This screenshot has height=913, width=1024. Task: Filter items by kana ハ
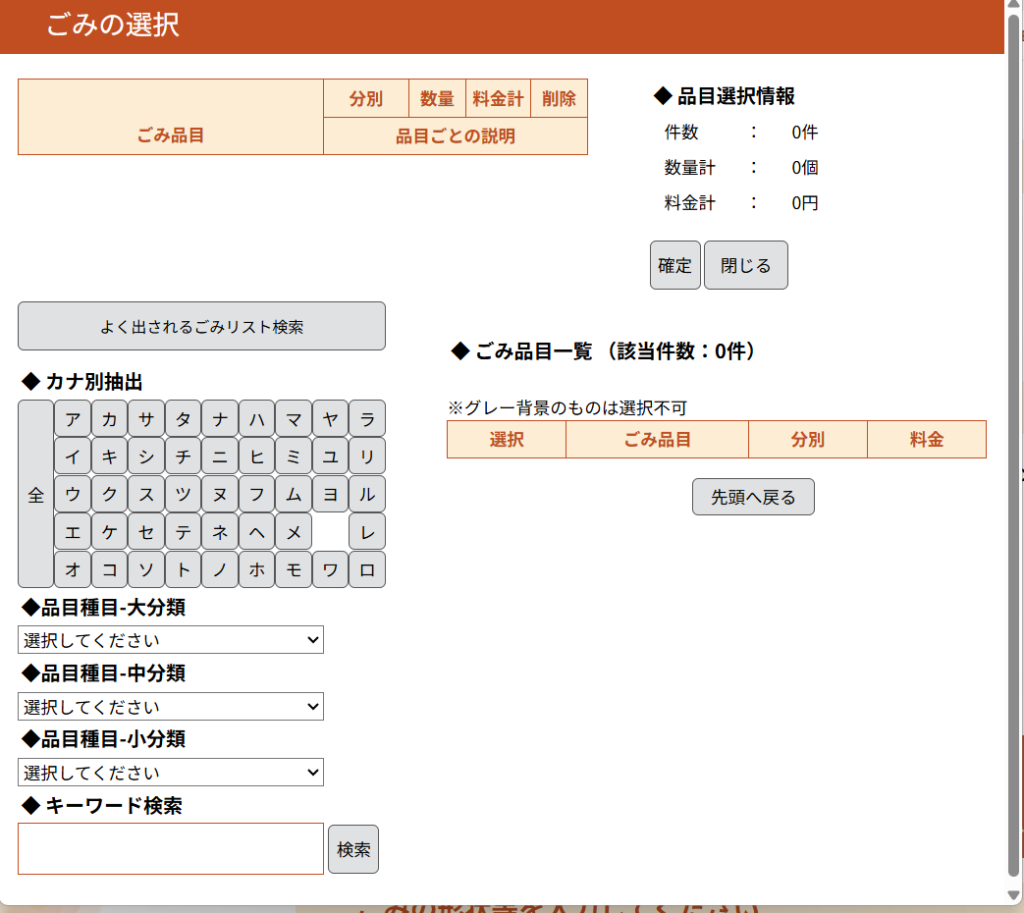256,419
